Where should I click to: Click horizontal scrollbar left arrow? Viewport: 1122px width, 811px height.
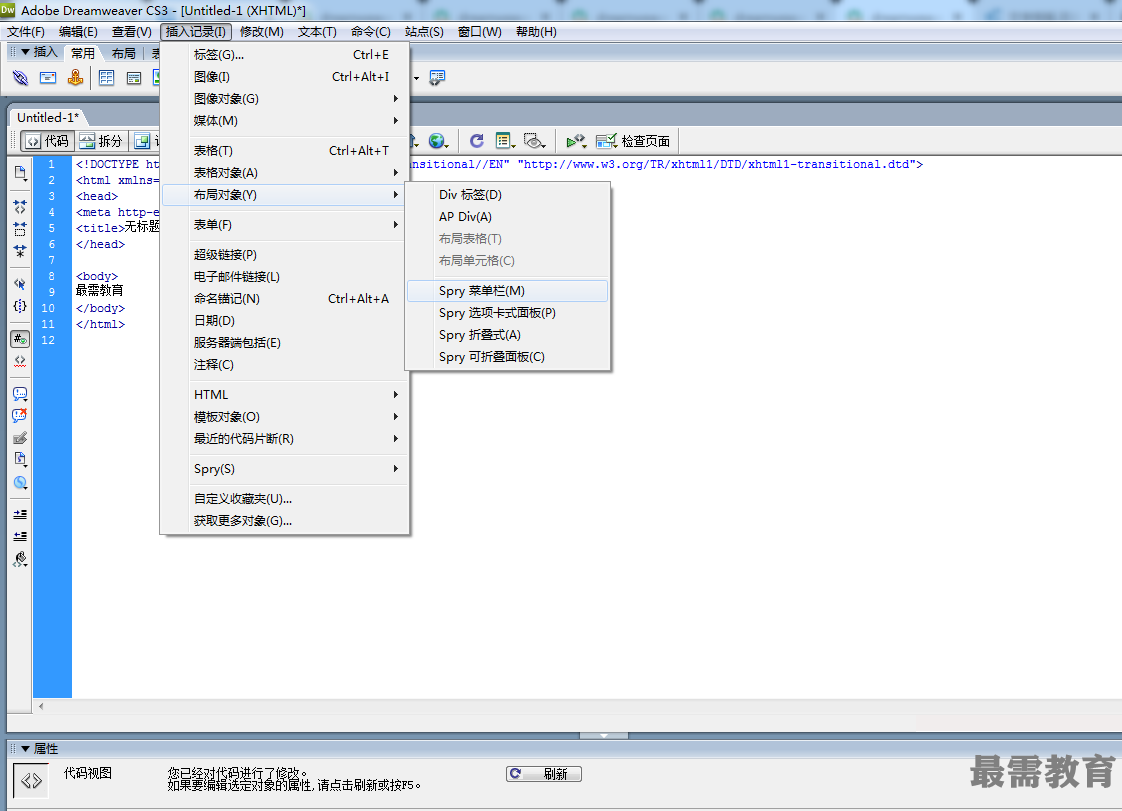(x=41, y=706)
